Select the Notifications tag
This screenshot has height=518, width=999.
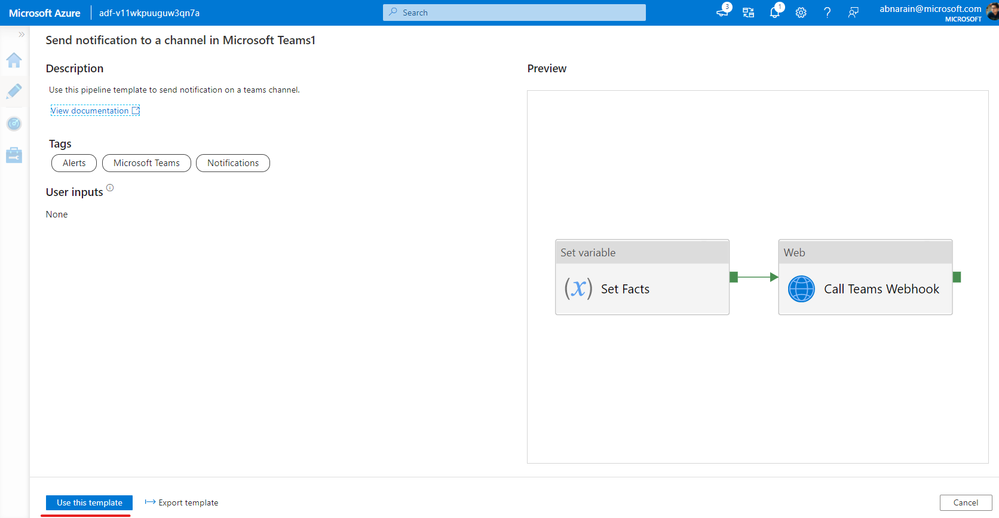(x=233, y=163)
